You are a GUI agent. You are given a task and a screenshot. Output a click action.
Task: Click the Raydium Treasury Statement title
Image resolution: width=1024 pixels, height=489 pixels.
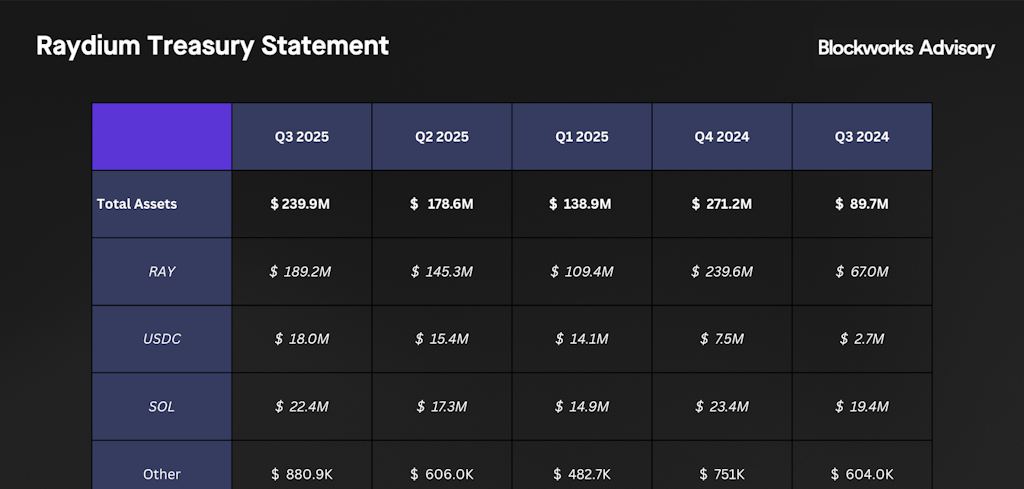212,46
